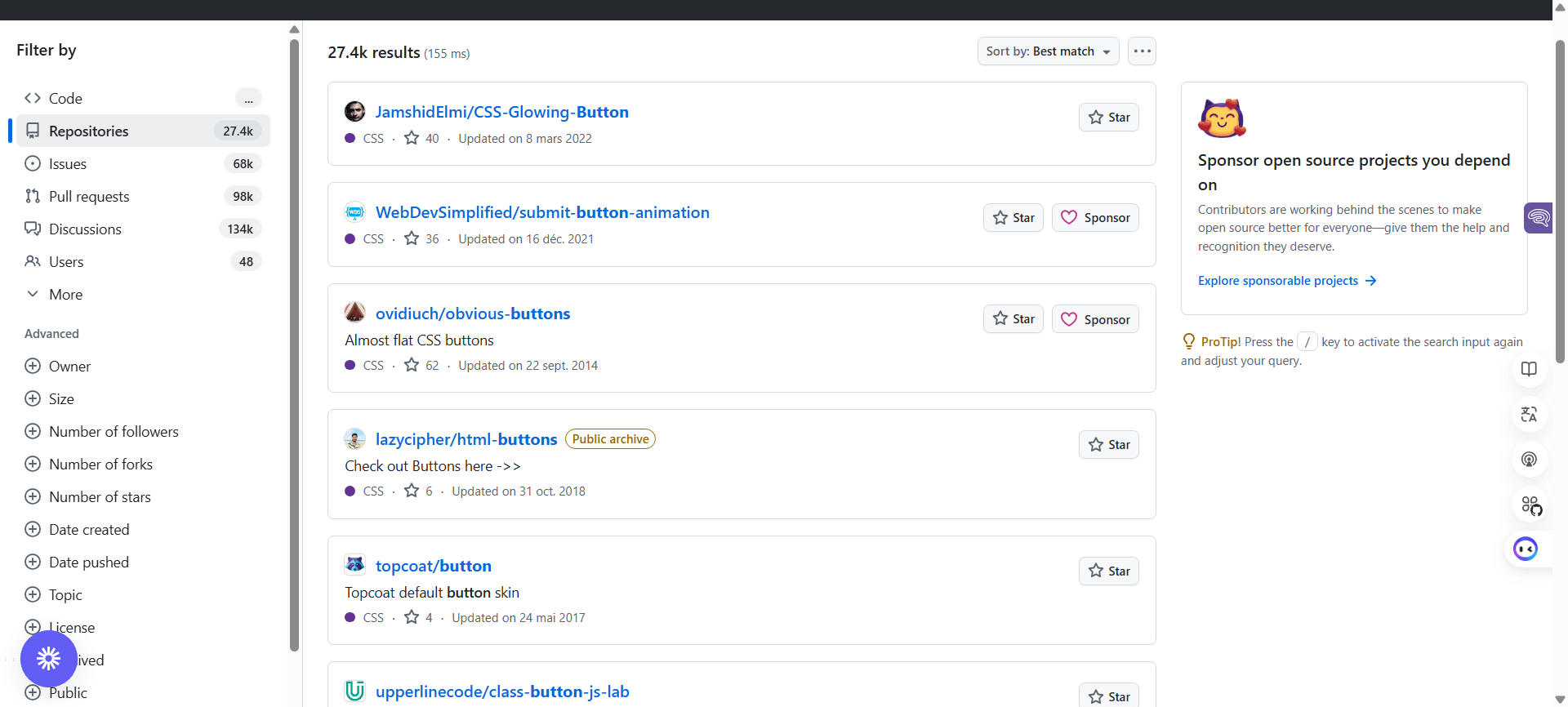The width and height of the screenshot is (1568, 707).
Task: Star the topcoat/button repository
Action: 1108,571
